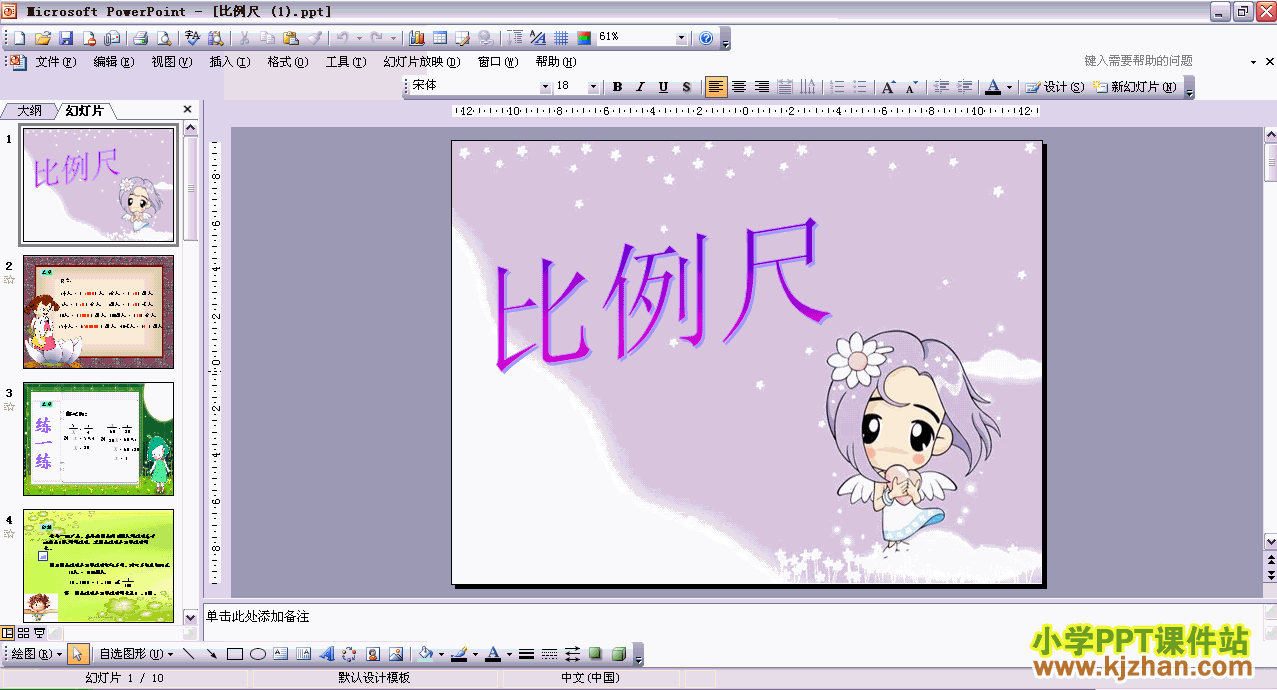Insert a table using the toolbar icon

coord(439,38)
